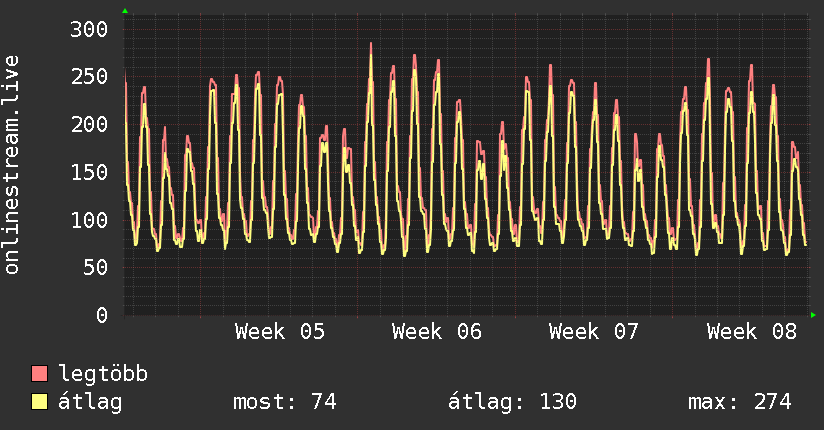
Task: Click the 100 y-axis label
Action: pos(89,220)
